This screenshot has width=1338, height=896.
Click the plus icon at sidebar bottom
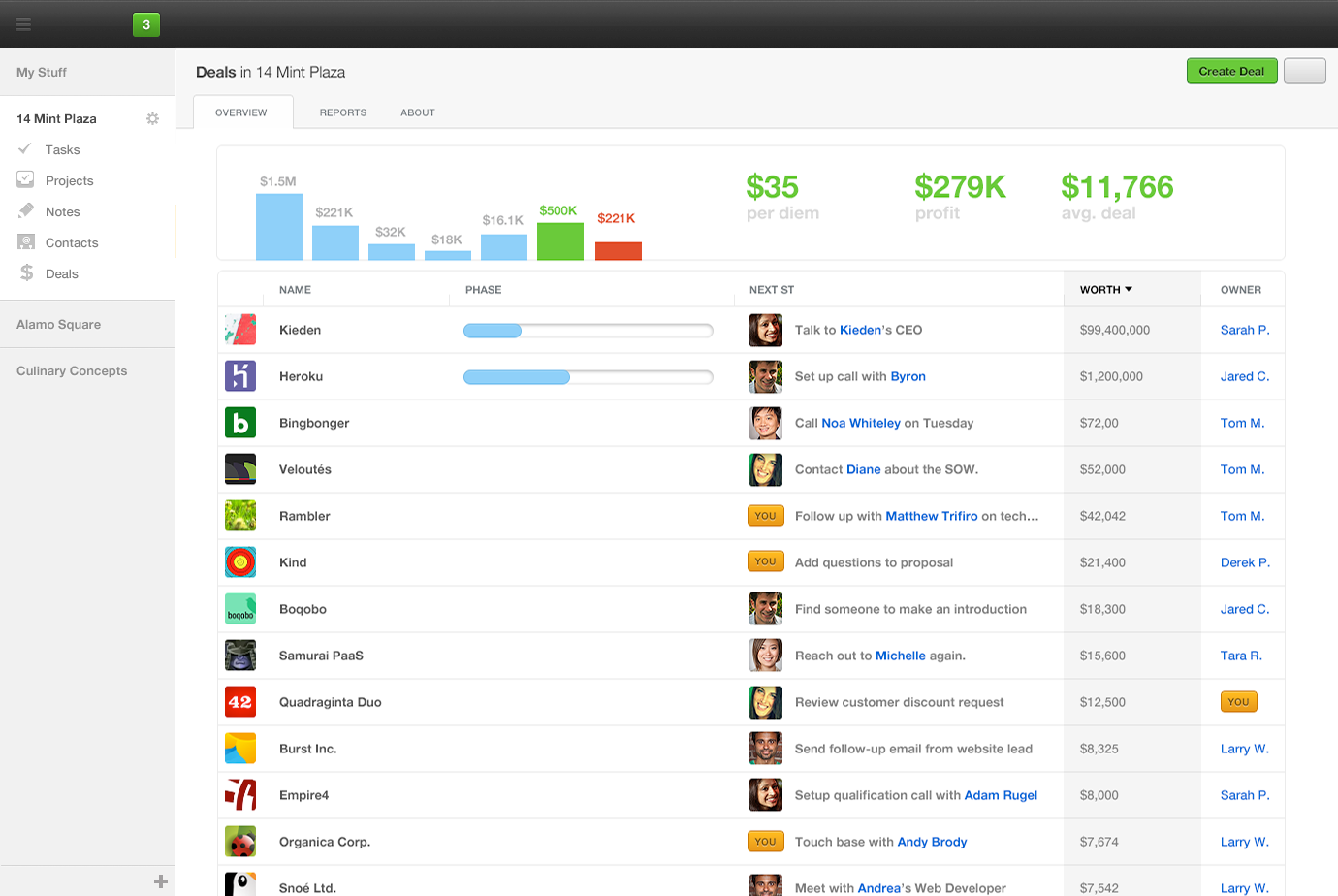click(161, 881)
